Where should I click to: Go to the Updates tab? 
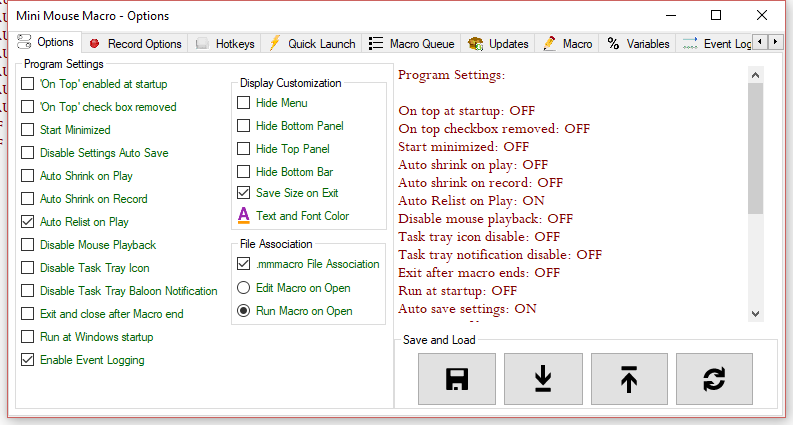tap(498, 44)
